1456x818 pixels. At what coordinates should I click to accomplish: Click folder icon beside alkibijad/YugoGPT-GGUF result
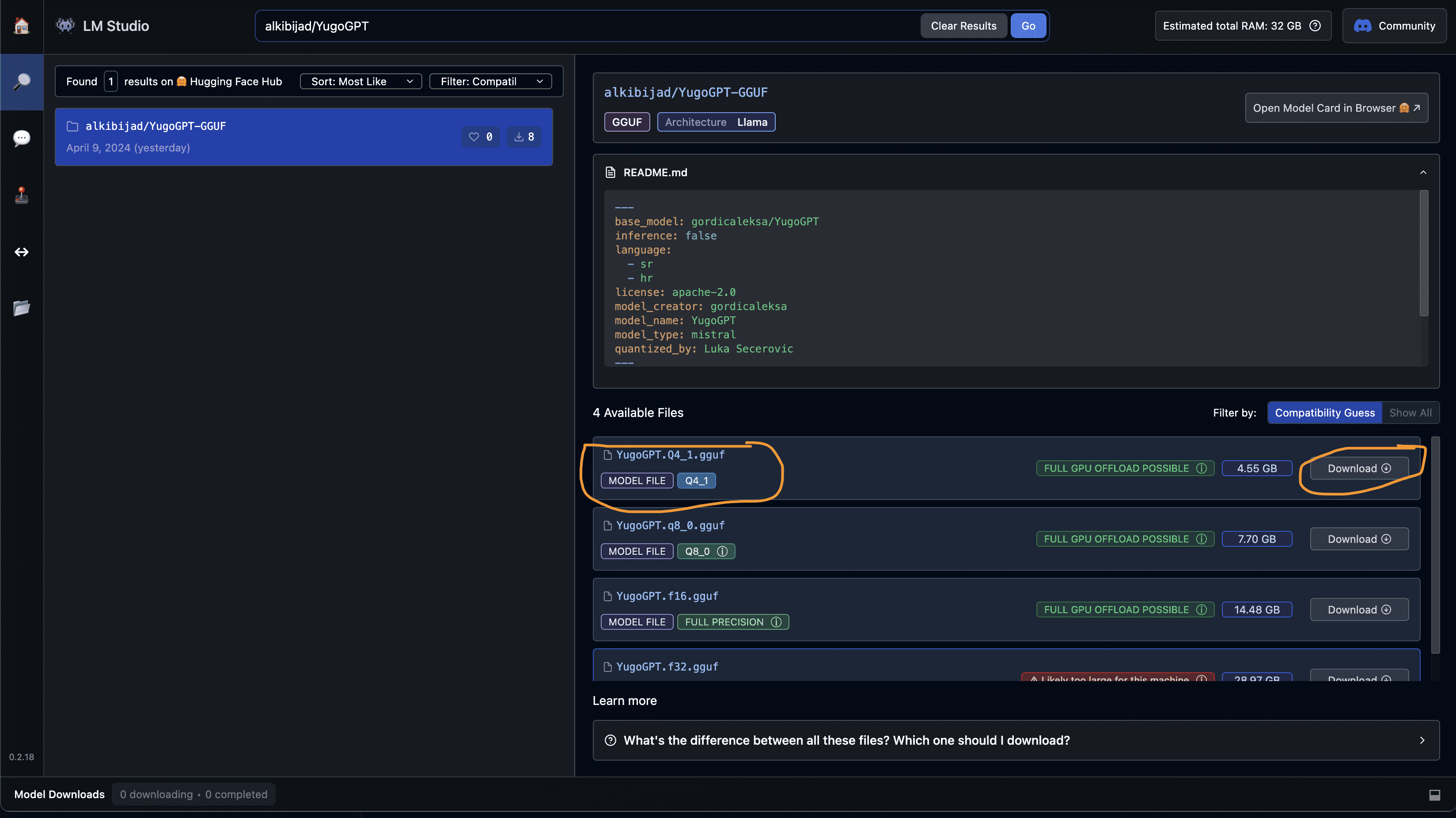click(x=72, y=126)
